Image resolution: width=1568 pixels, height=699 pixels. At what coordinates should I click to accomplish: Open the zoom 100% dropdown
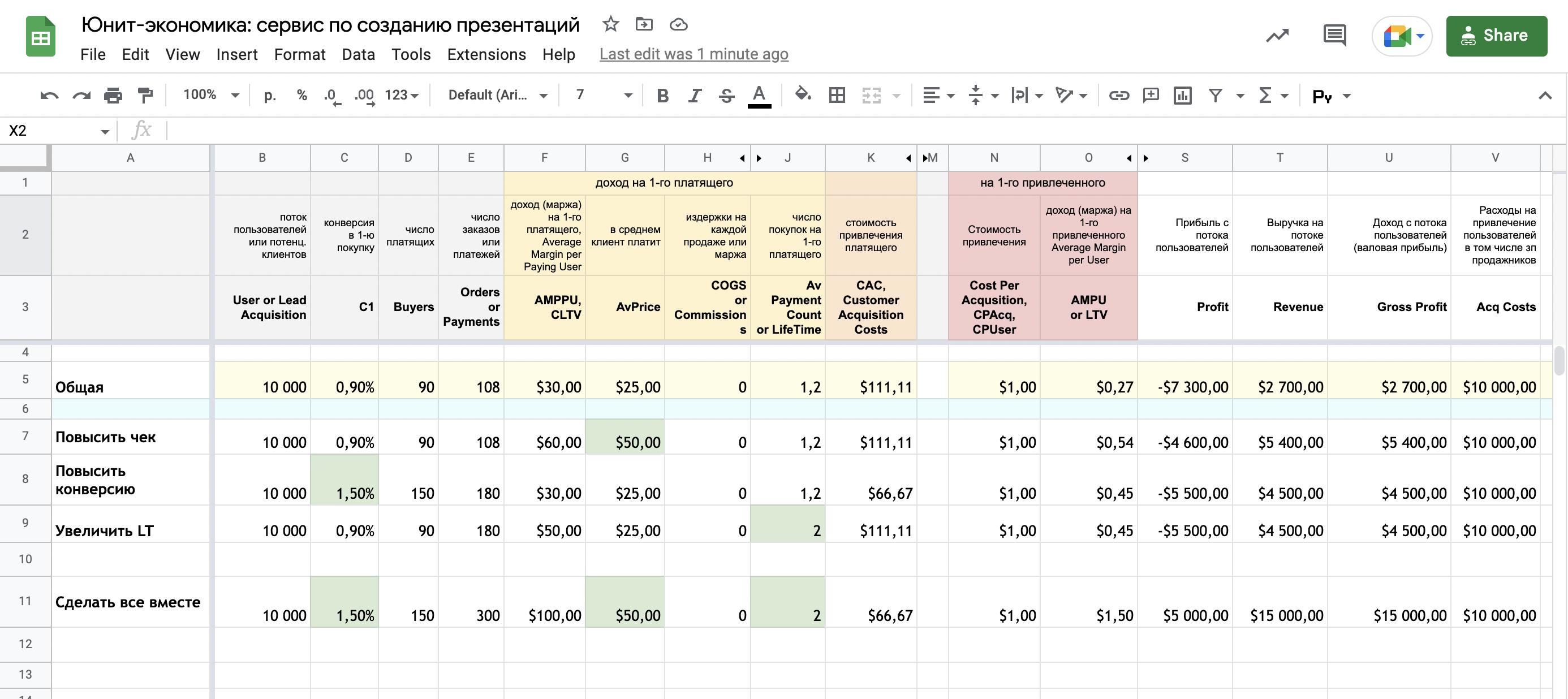tap(211, 95)
